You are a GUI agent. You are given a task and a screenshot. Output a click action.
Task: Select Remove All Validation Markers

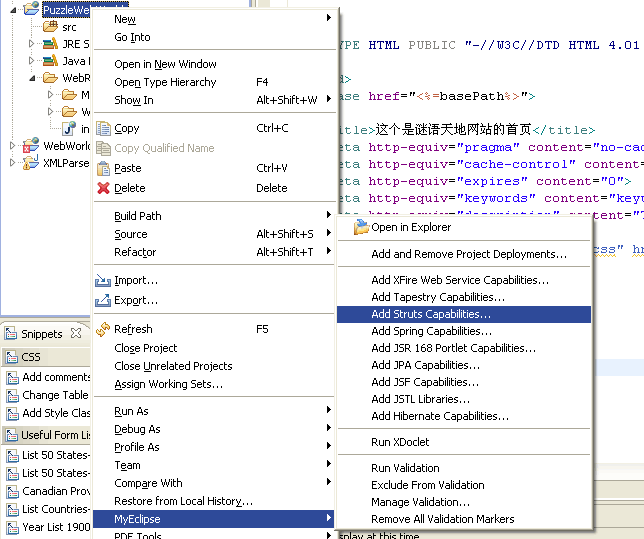coord(464,519)
